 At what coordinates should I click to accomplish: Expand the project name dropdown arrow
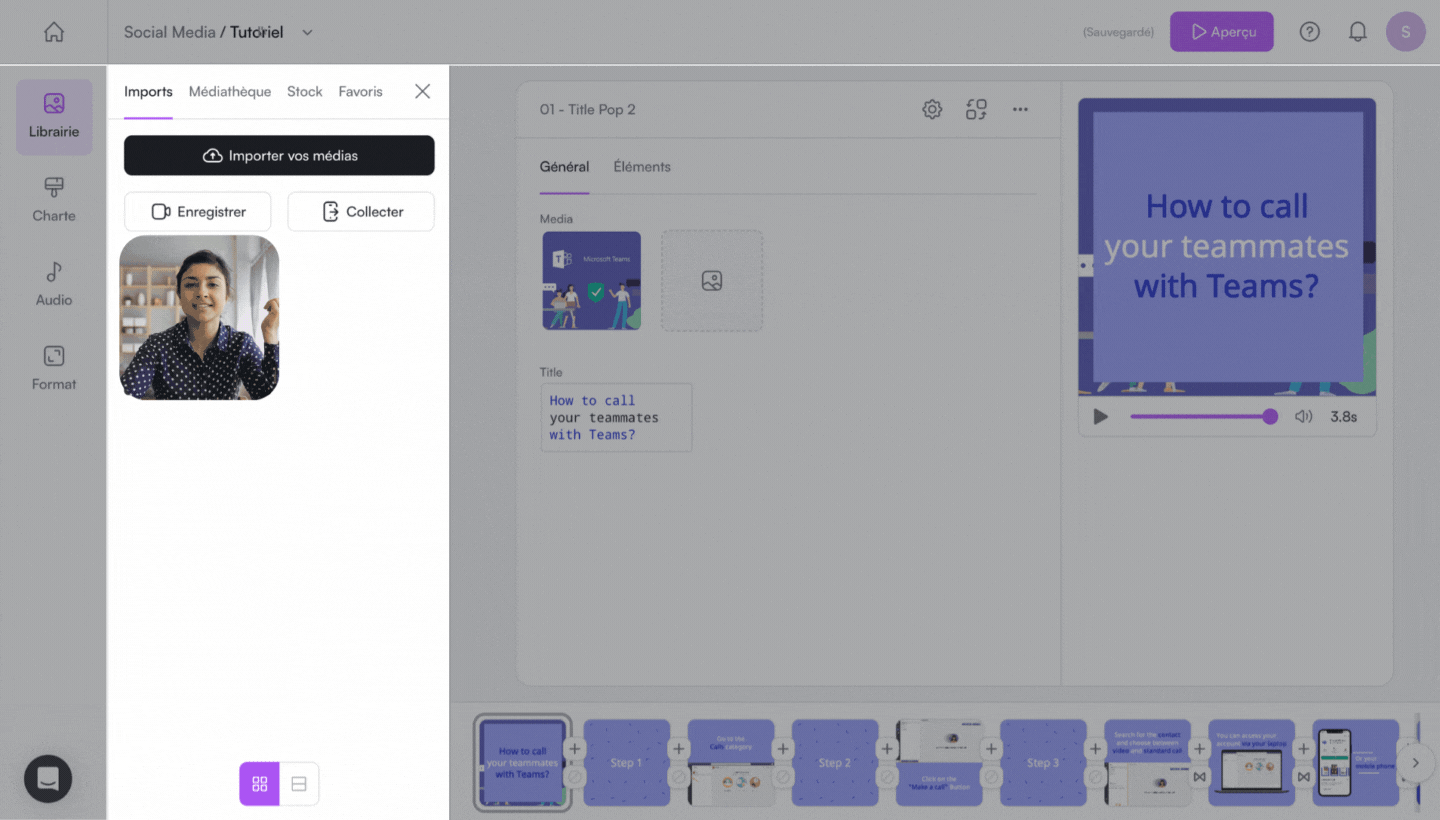pos(307,32)
